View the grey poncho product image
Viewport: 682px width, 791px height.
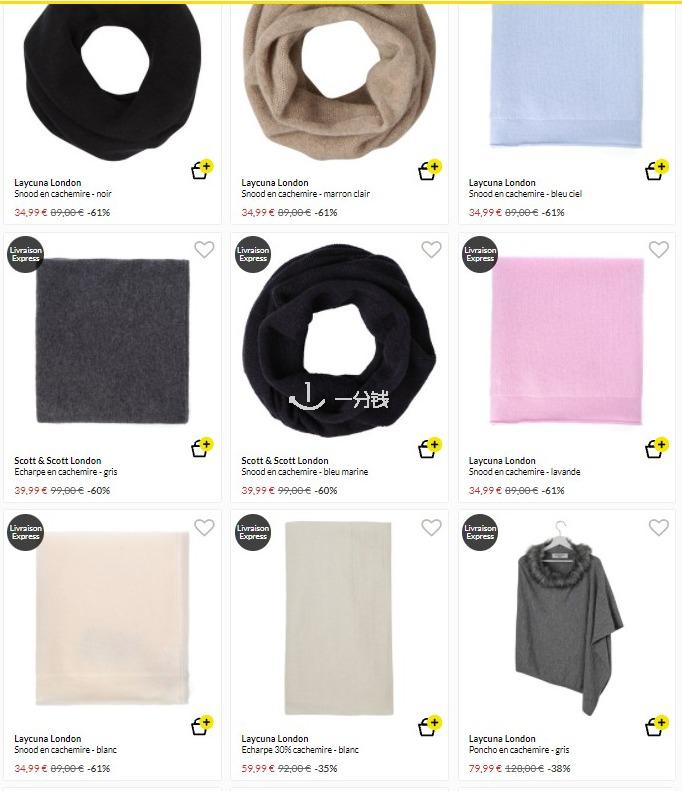[x=569, y=618]
